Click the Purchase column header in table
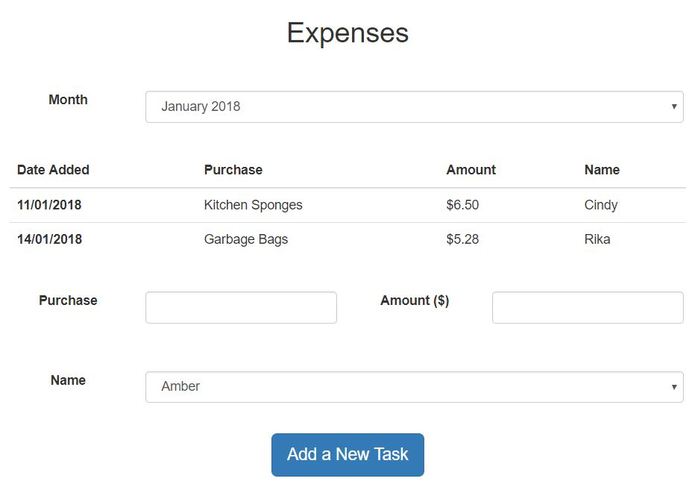Image resolution: width=695 pixels, height=494 pixels. (233, 170)
